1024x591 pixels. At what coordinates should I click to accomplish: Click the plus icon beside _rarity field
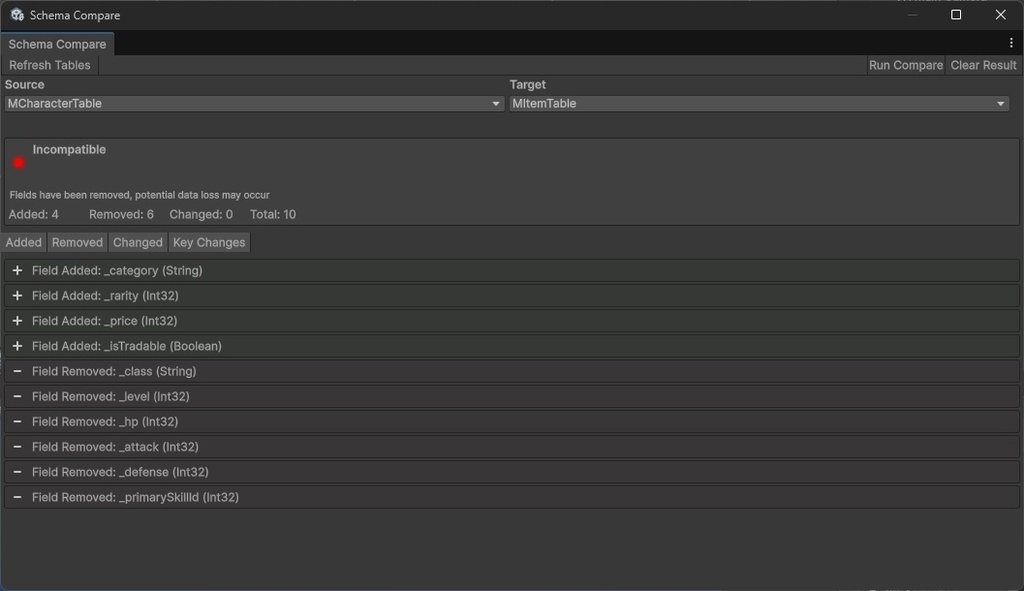(x=17, y=296)
